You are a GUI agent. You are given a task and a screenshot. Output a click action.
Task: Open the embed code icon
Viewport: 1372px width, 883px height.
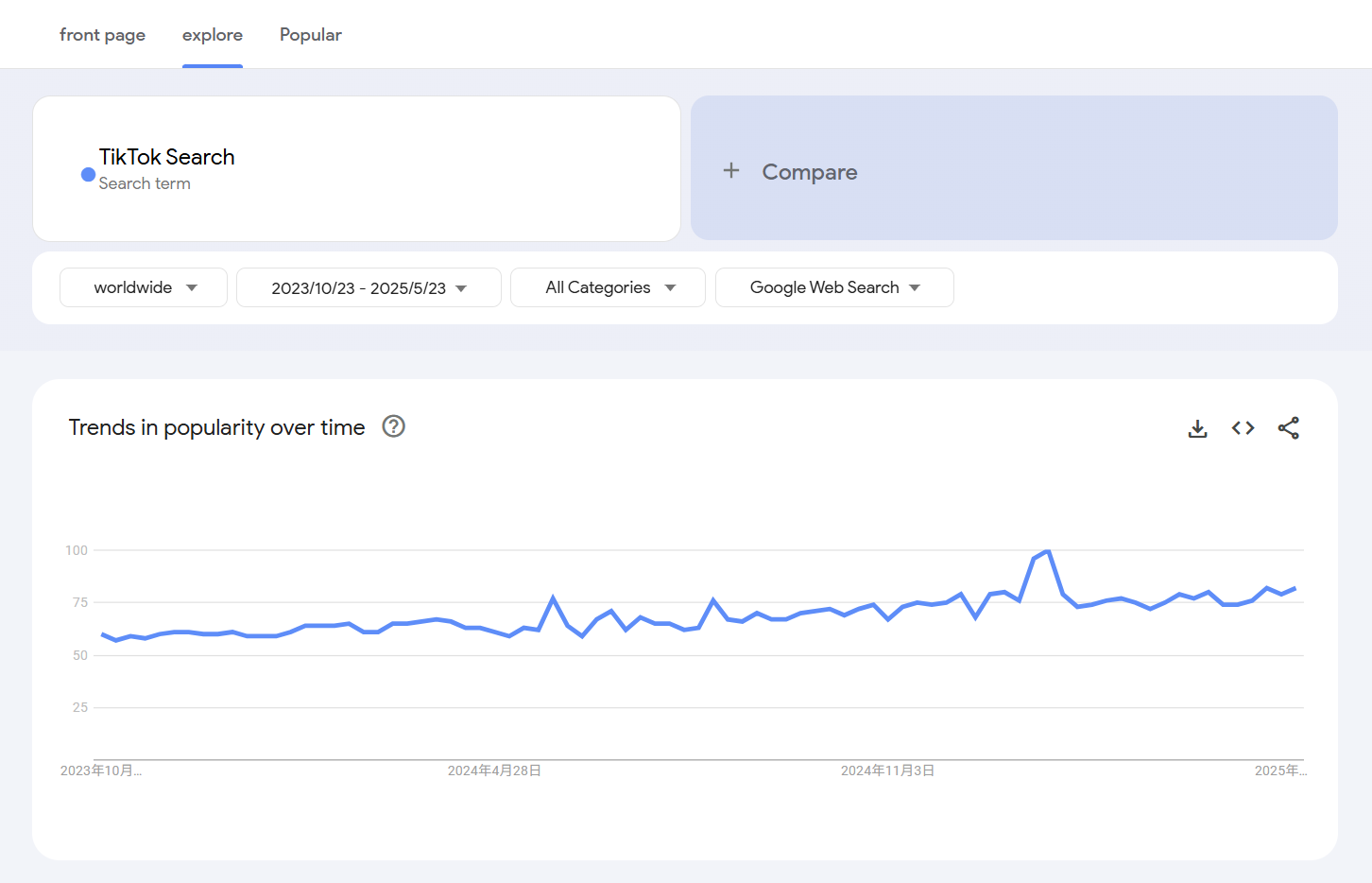click(x=1243, y=428)
